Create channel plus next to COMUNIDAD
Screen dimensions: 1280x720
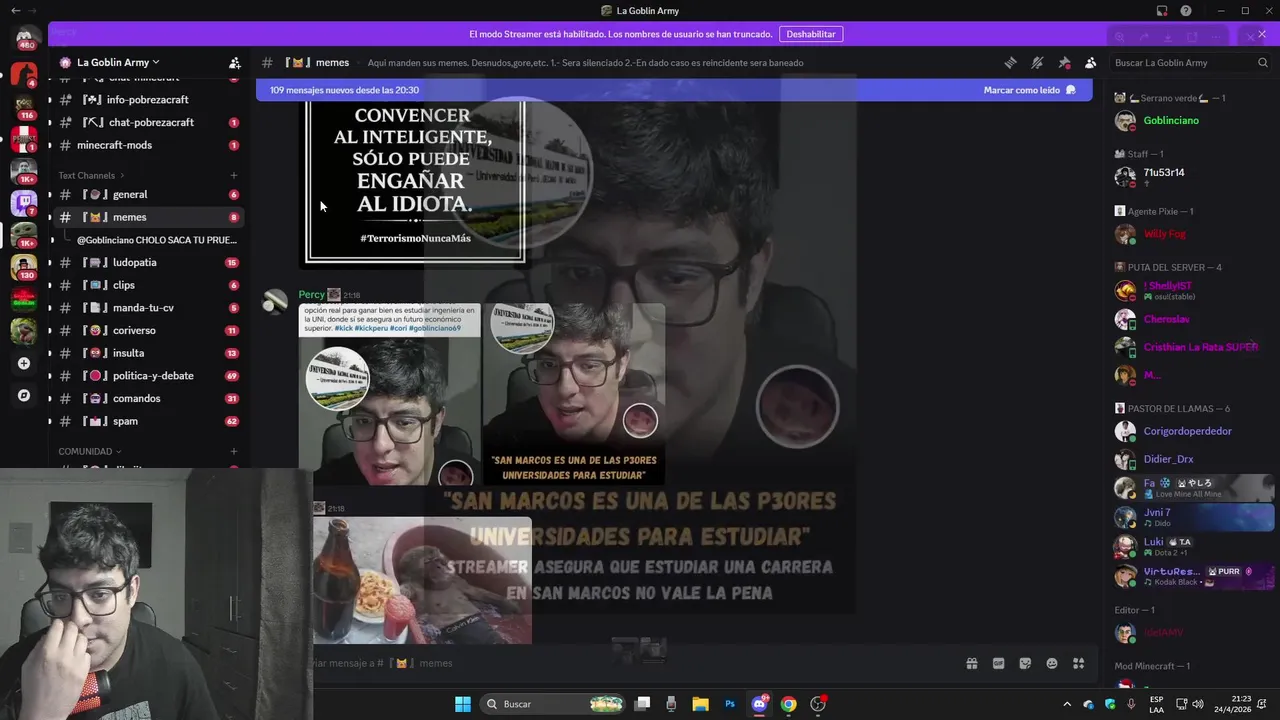point(234,451)
